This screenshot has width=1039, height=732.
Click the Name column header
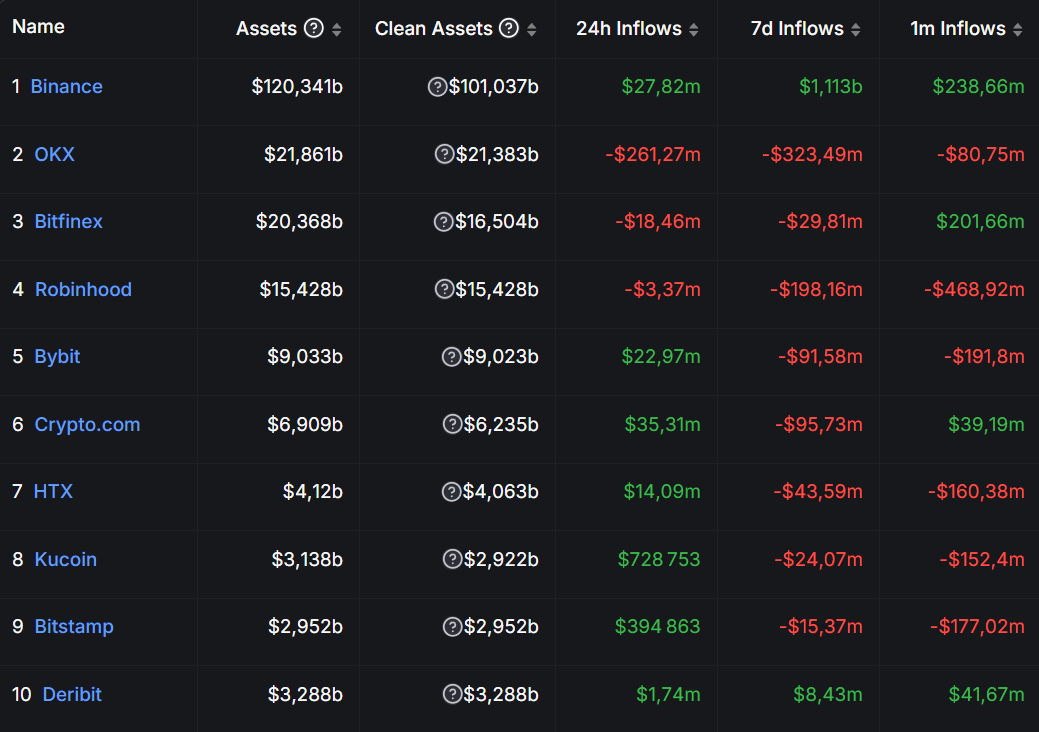click(38, 27)
